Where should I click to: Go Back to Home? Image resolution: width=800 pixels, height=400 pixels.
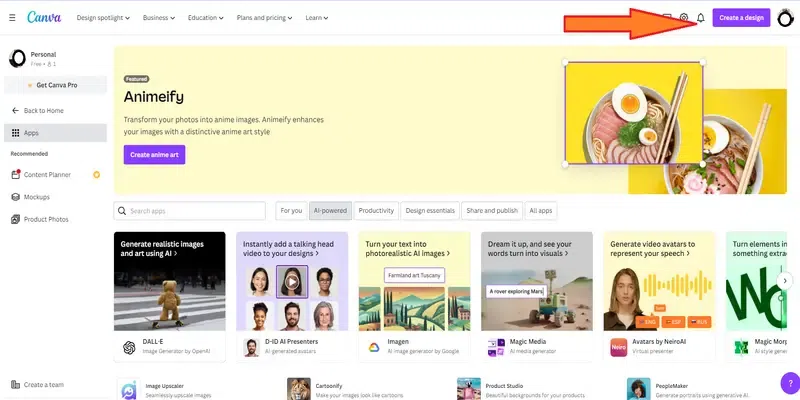pyautogui.click(x=55, y=111)
